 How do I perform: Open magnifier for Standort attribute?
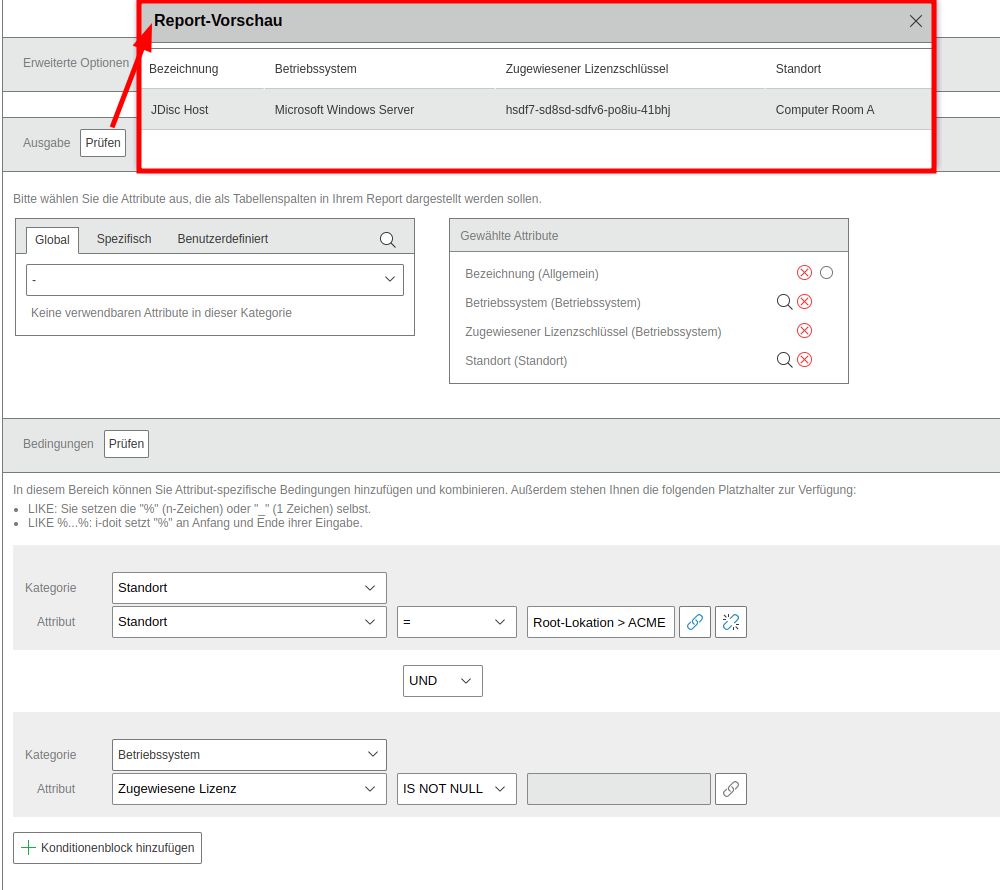(784, 360)
